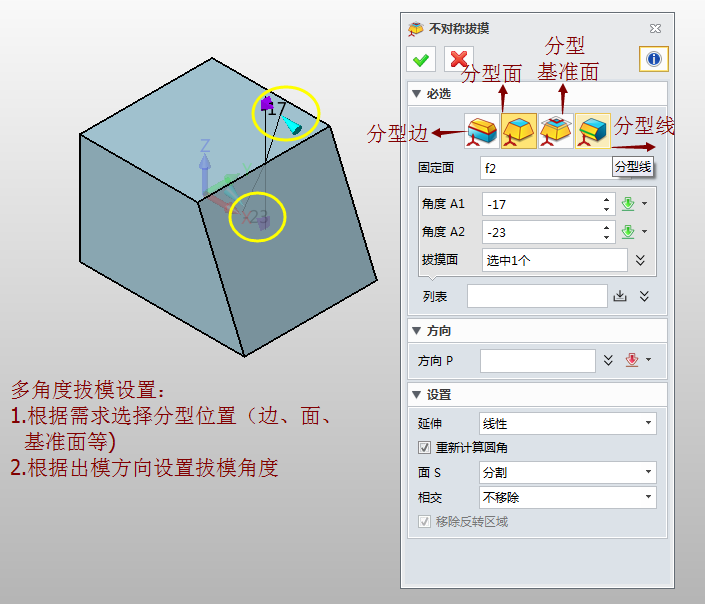Screen dimensions: 705x604
Task: Toggle the 移除反转区域 checkbox
Action: click(x=424, y=521)
